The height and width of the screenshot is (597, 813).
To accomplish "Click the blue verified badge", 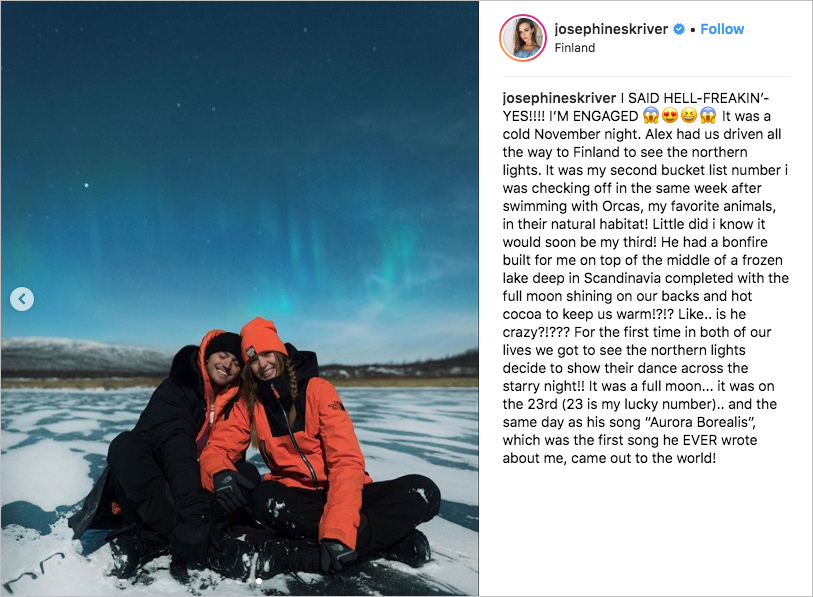I will [x=679, y=29].
